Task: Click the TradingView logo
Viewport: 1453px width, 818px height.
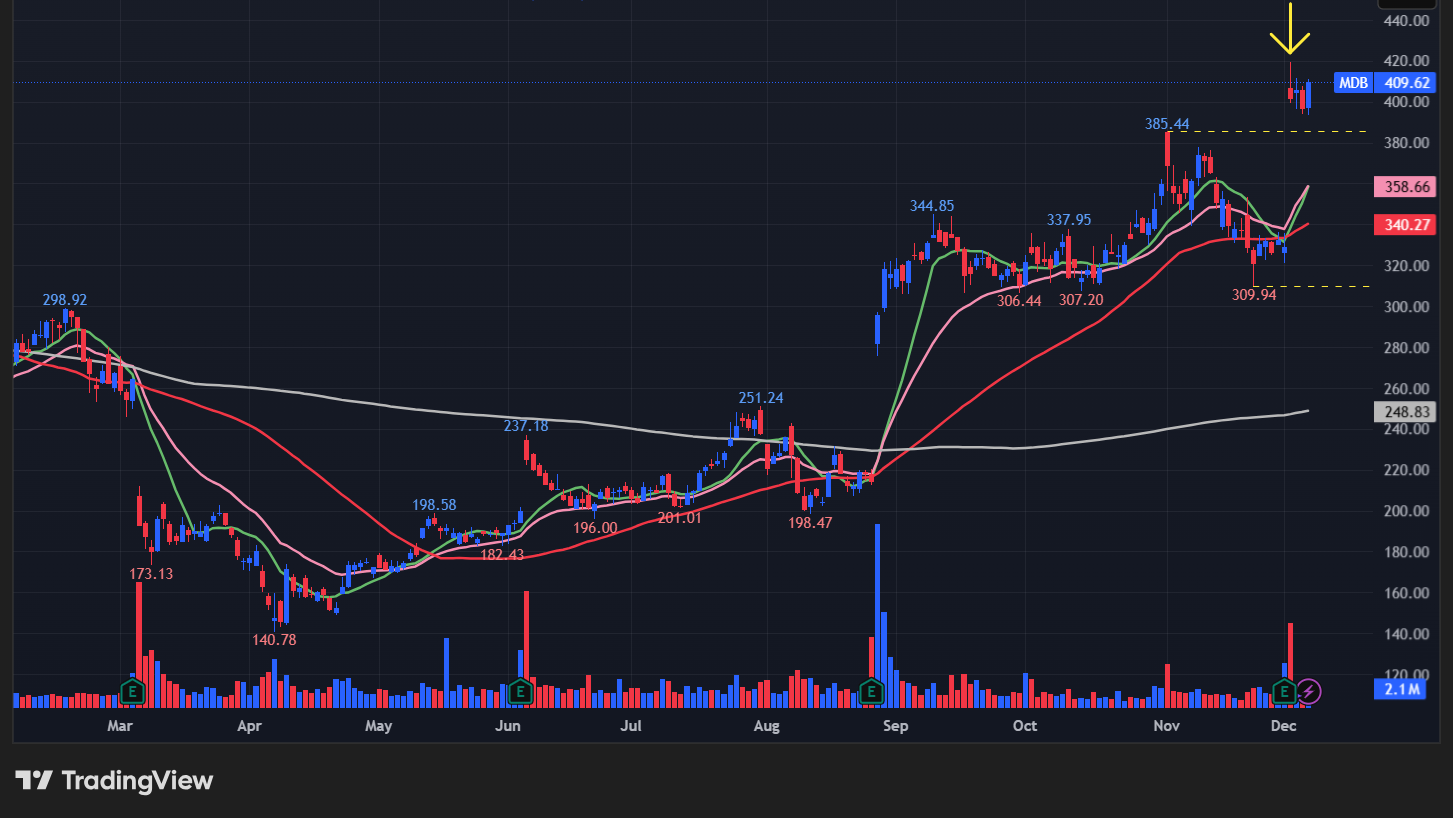Action: [x=114, y=780]
